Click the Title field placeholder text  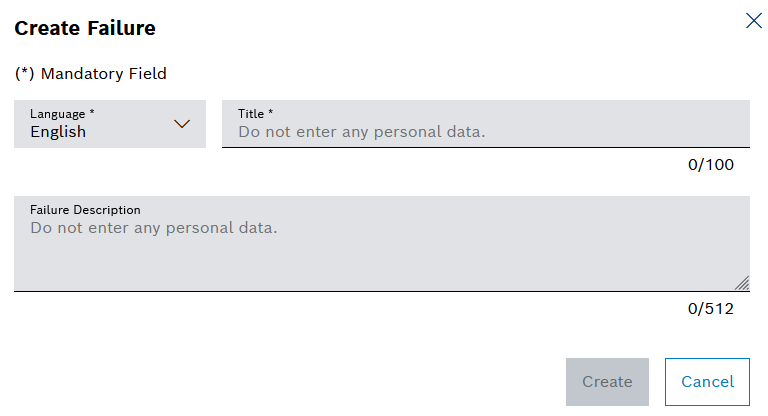pos(361,132)
